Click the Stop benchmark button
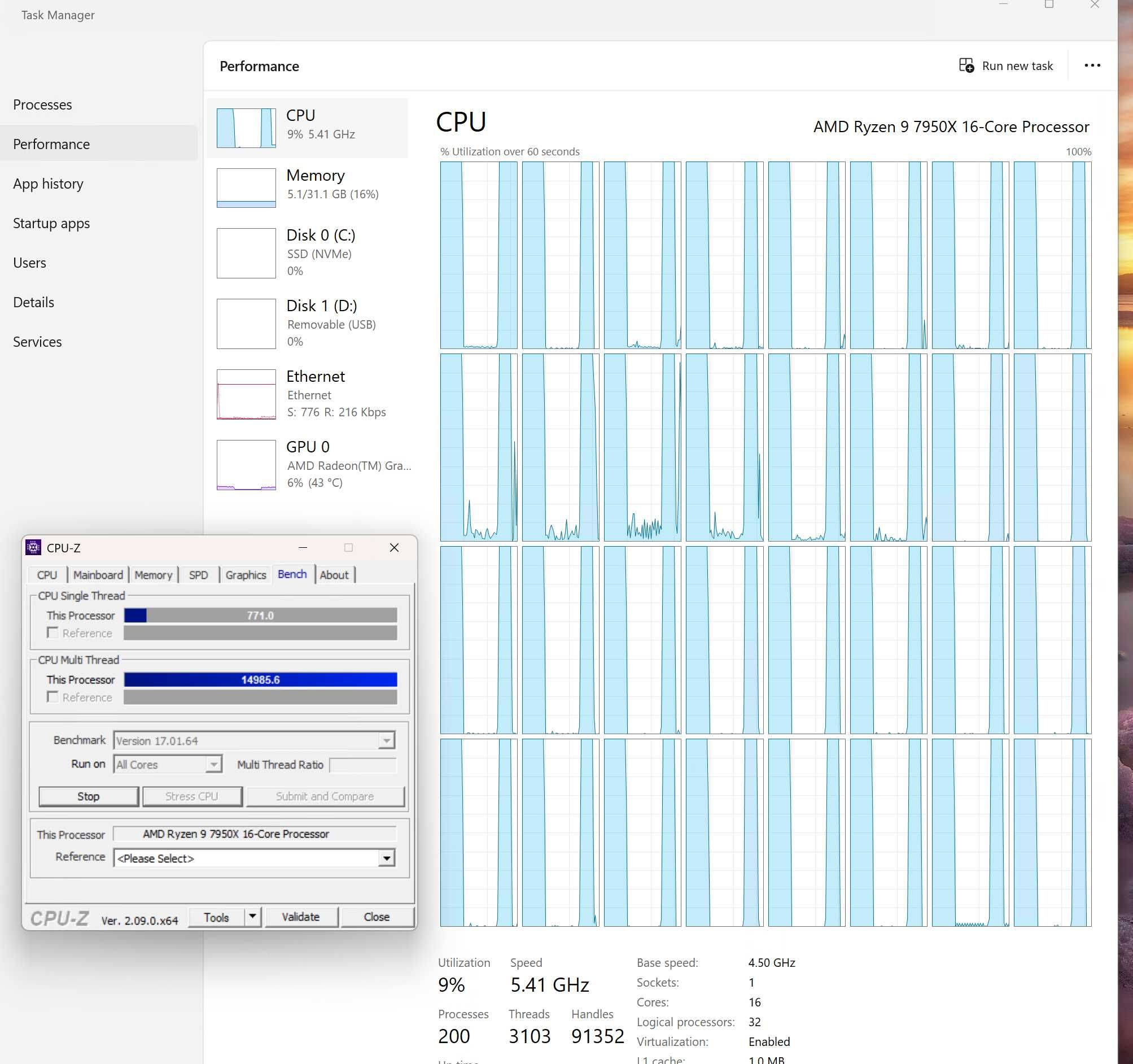This screenshot has width=1133, height=1064. pyautogui.click(x=88, y=796)
